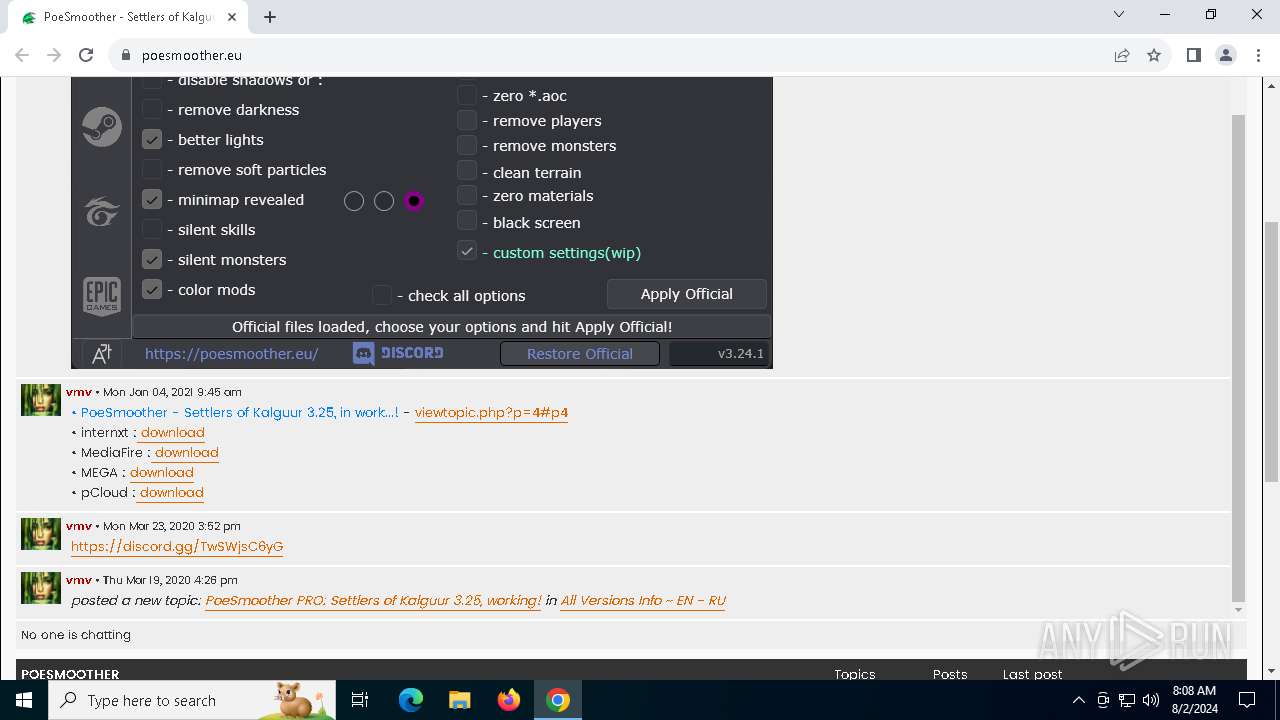Open the Chrome three-dot menu

pos(1258,55)
